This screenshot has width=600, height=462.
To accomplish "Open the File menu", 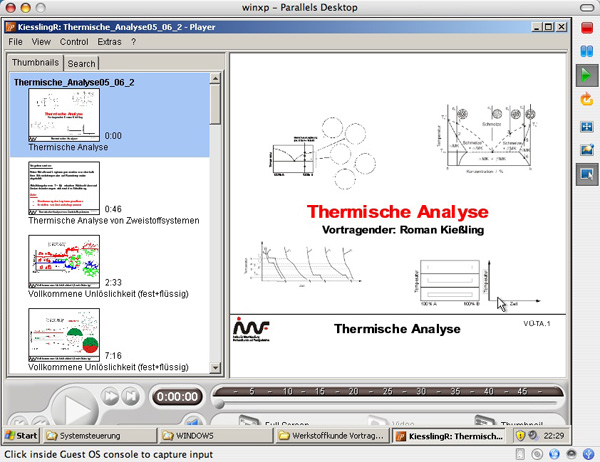I will point(15,42).
